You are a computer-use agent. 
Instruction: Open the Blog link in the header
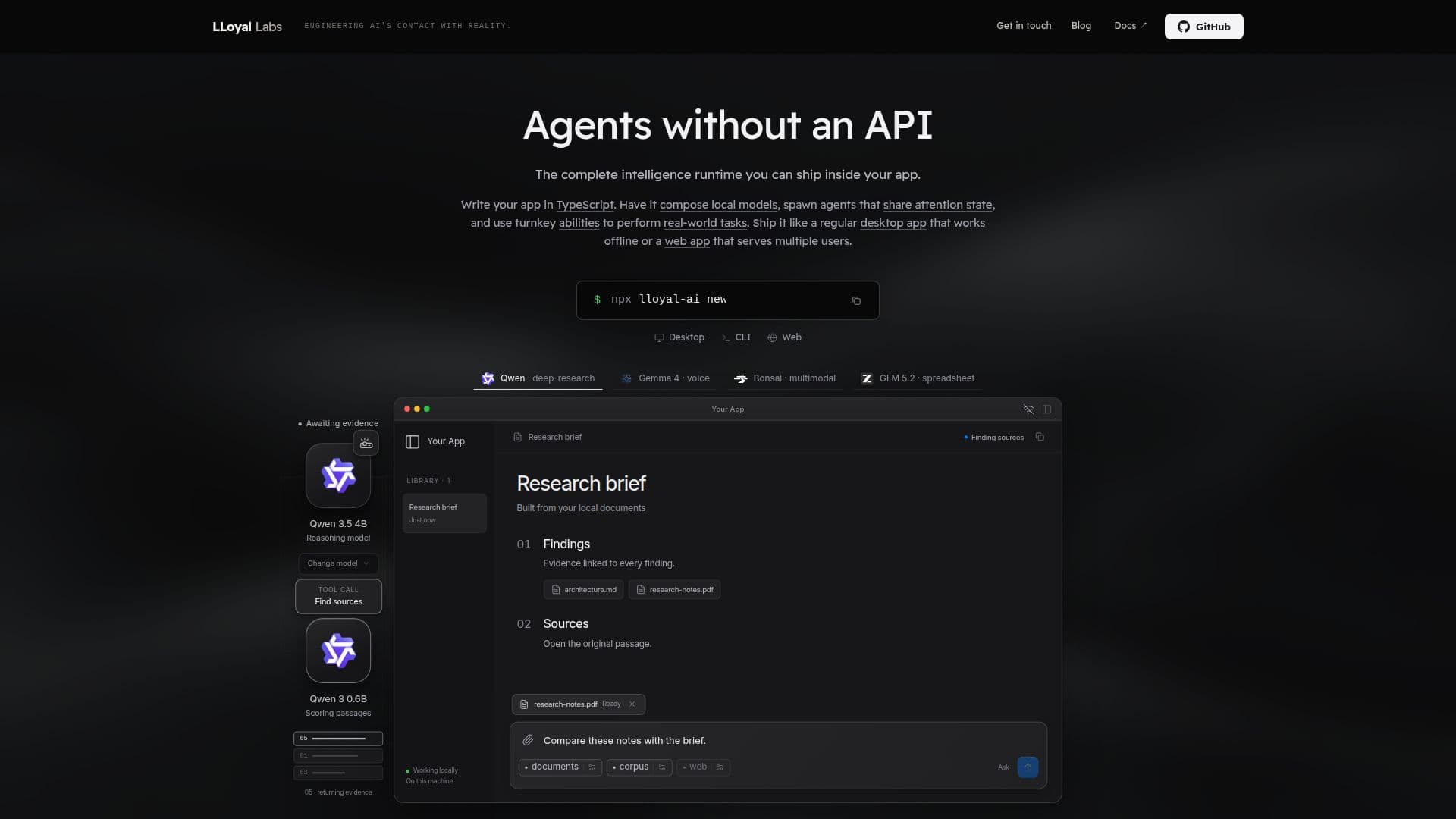pyautogui.click(x=1081, y=26)
